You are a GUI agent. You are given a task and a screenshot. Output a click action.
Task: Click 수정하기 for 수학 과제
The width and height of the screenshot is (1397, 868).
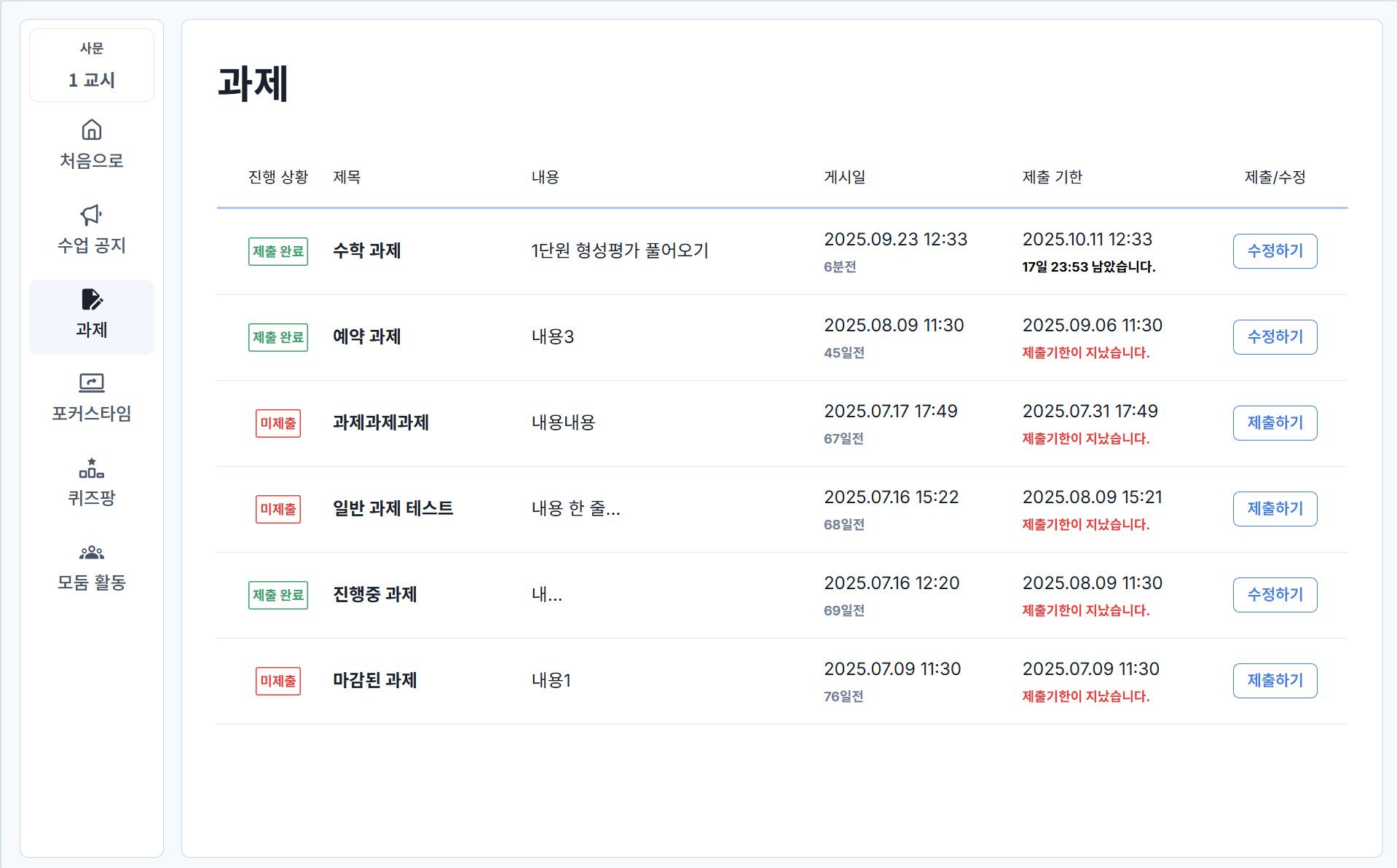(1274, 251)
